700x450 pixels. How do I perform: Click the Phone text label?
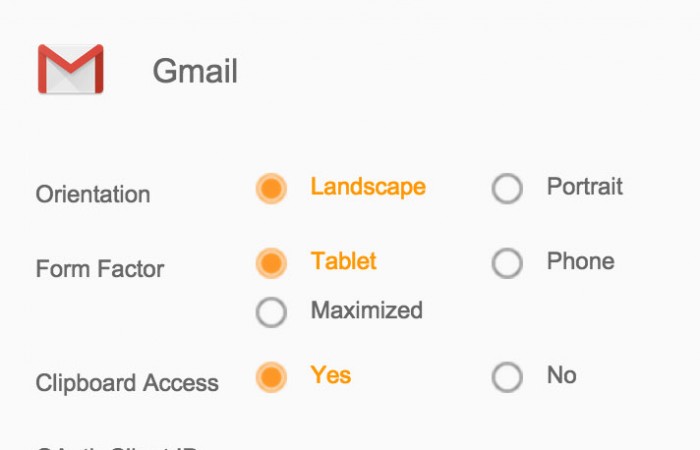click(580, 262)
